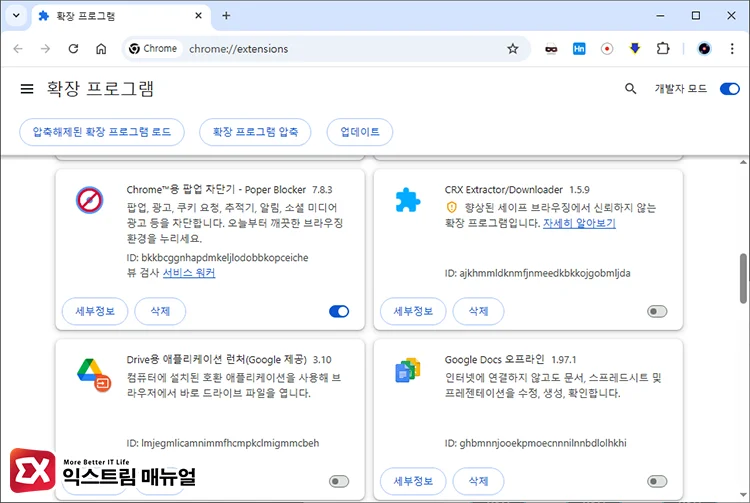Click the CRX Extractor puzzle icon
This screenshot has width=750, height=503.
point(408,200)
